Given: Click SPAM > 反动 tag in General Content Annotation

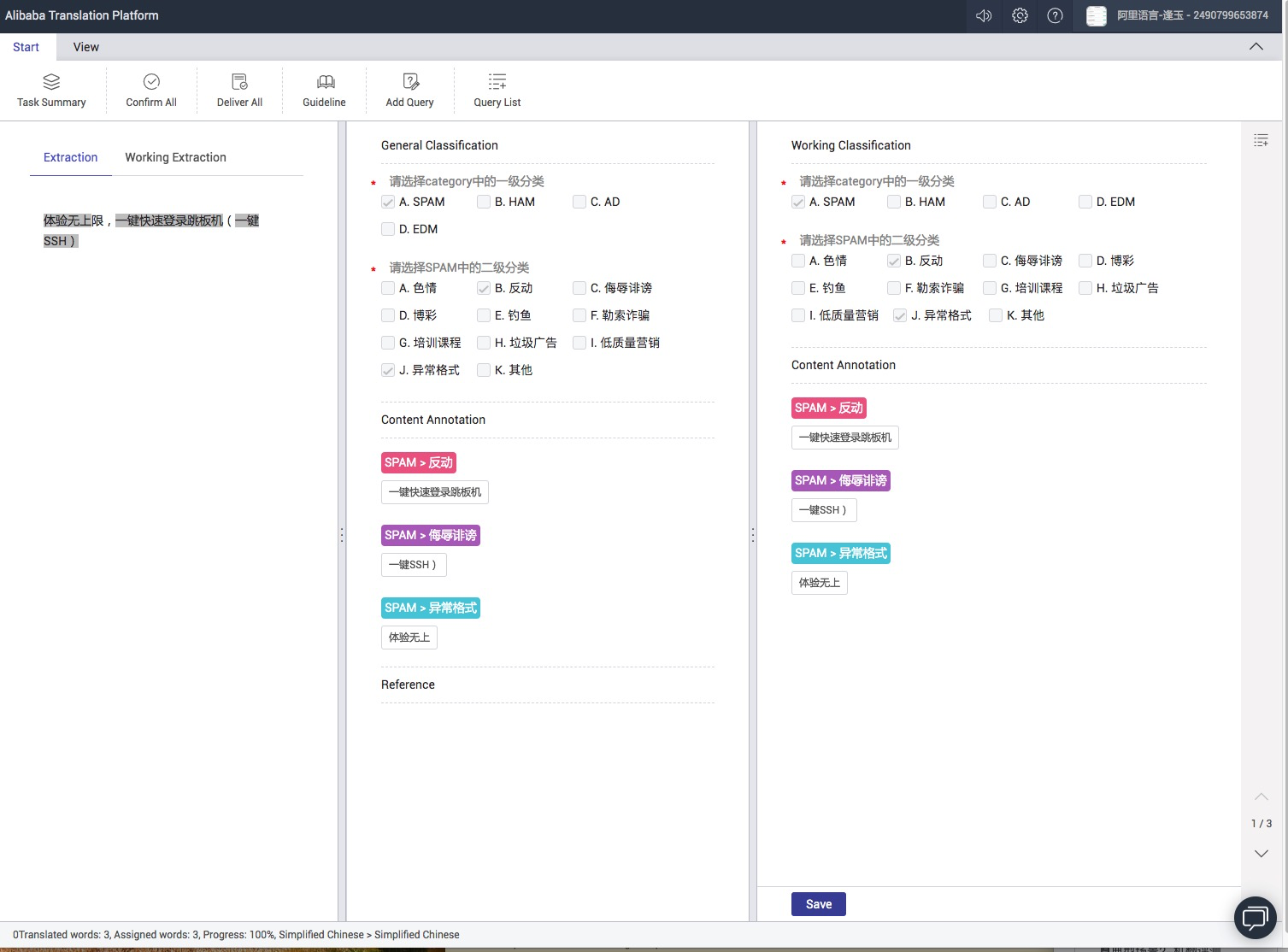Looking at the screenshot, I should [x=419, y=462].
